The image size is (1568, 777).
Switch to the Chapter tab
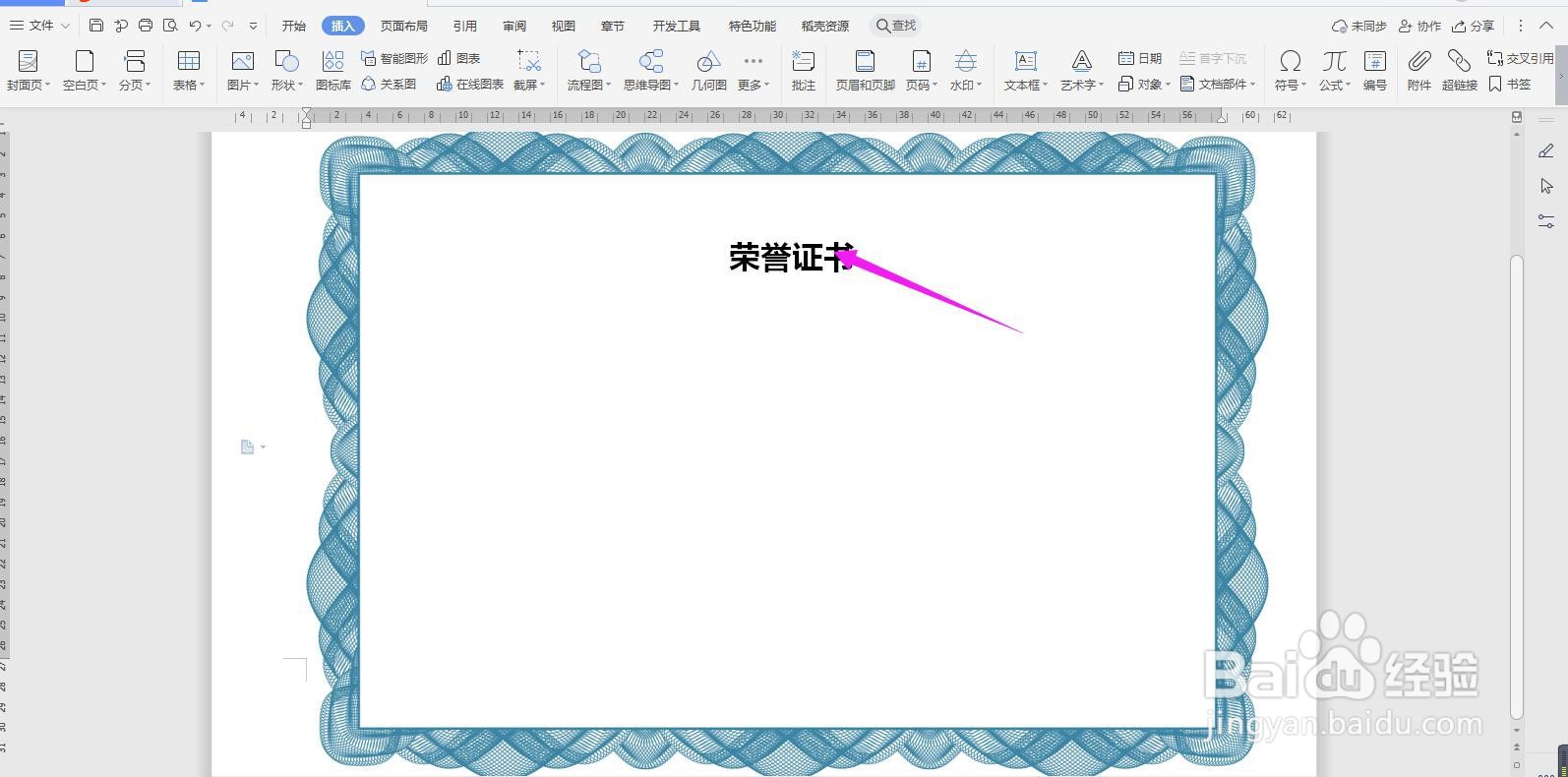click(613, 26)
